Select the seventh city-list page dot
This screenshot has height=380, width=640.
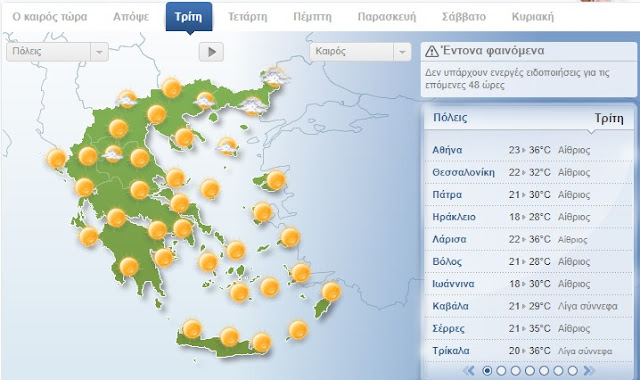pyautogui.click(x=573, y=371)
